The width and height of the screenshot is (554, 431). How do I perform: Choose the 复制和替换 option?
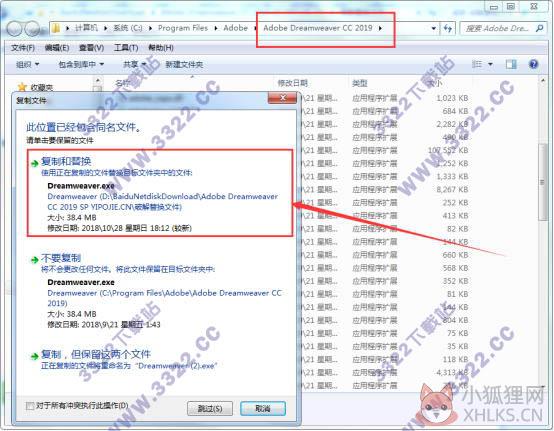160,193
